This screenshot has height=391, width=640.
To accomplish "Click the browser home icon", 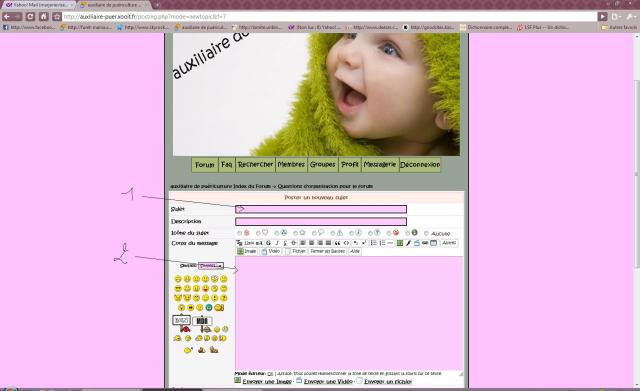I will 44,17.
